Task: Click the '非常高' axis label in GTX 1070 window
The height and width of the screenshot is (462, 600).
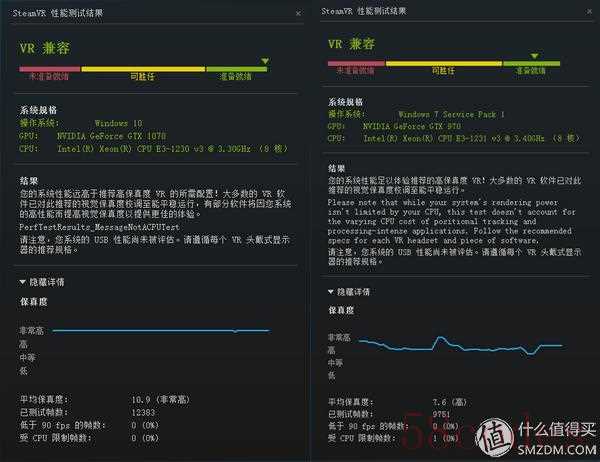Action: click(x=32, y=330)
